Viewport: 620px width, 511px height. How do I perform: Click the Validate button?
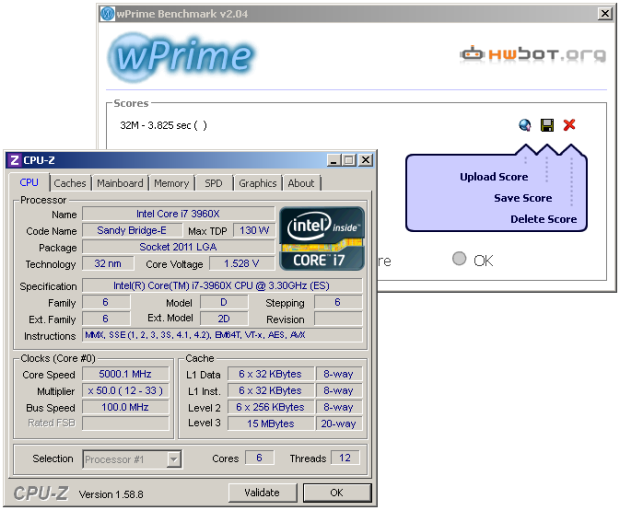262,492
